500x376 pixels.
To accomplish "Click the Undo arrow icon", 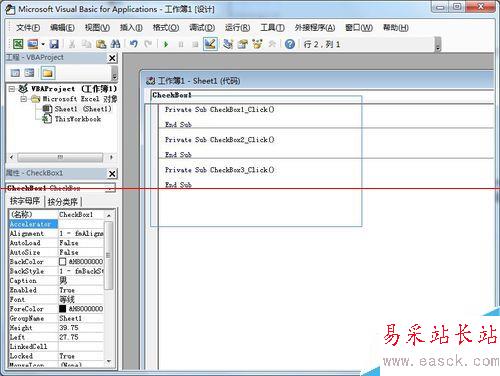I will pyautogui.click(x=134, y=44).
